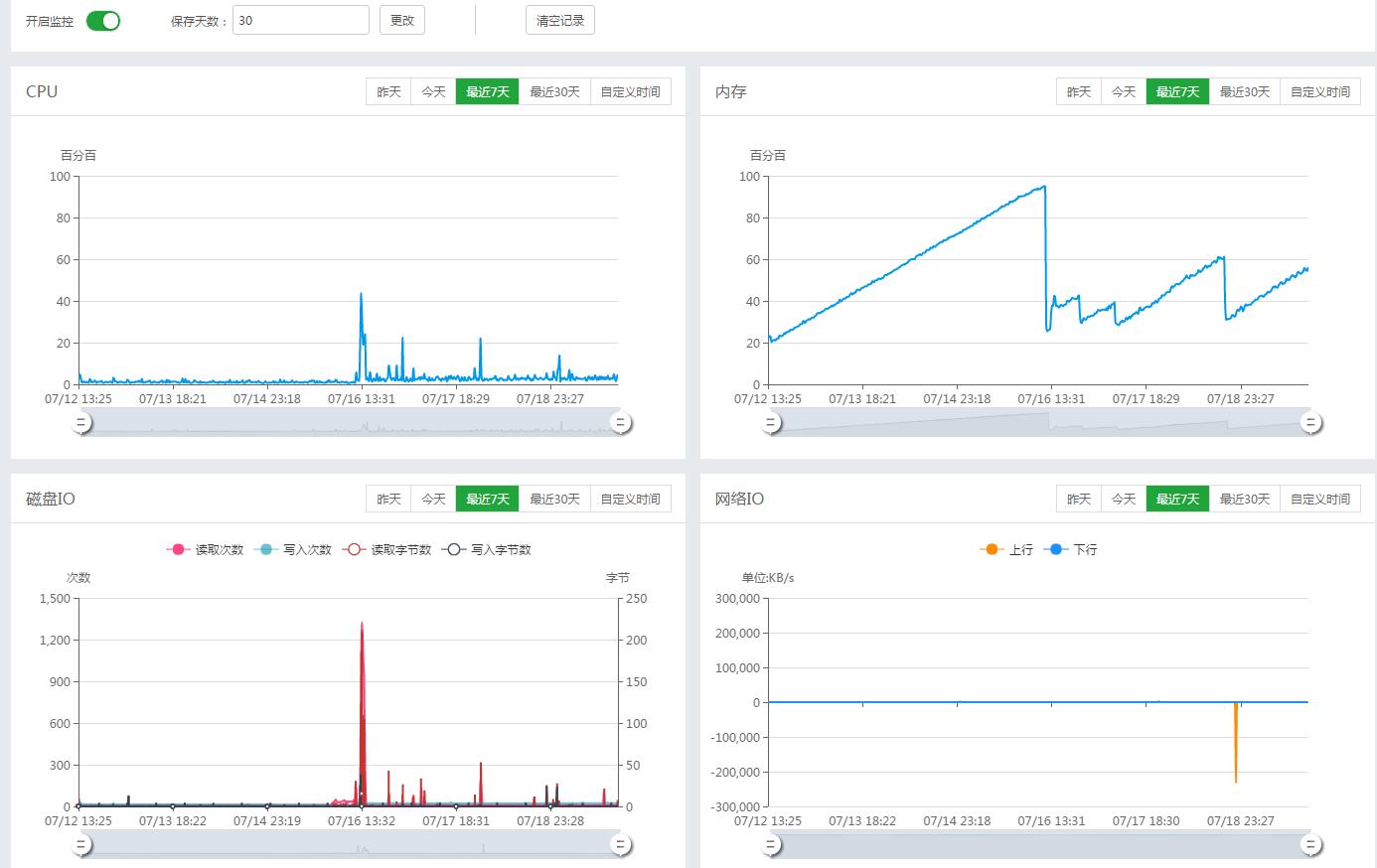Toggle 下行 legend series in 网络IO
1377x868 pixels.
[1070, 549]
